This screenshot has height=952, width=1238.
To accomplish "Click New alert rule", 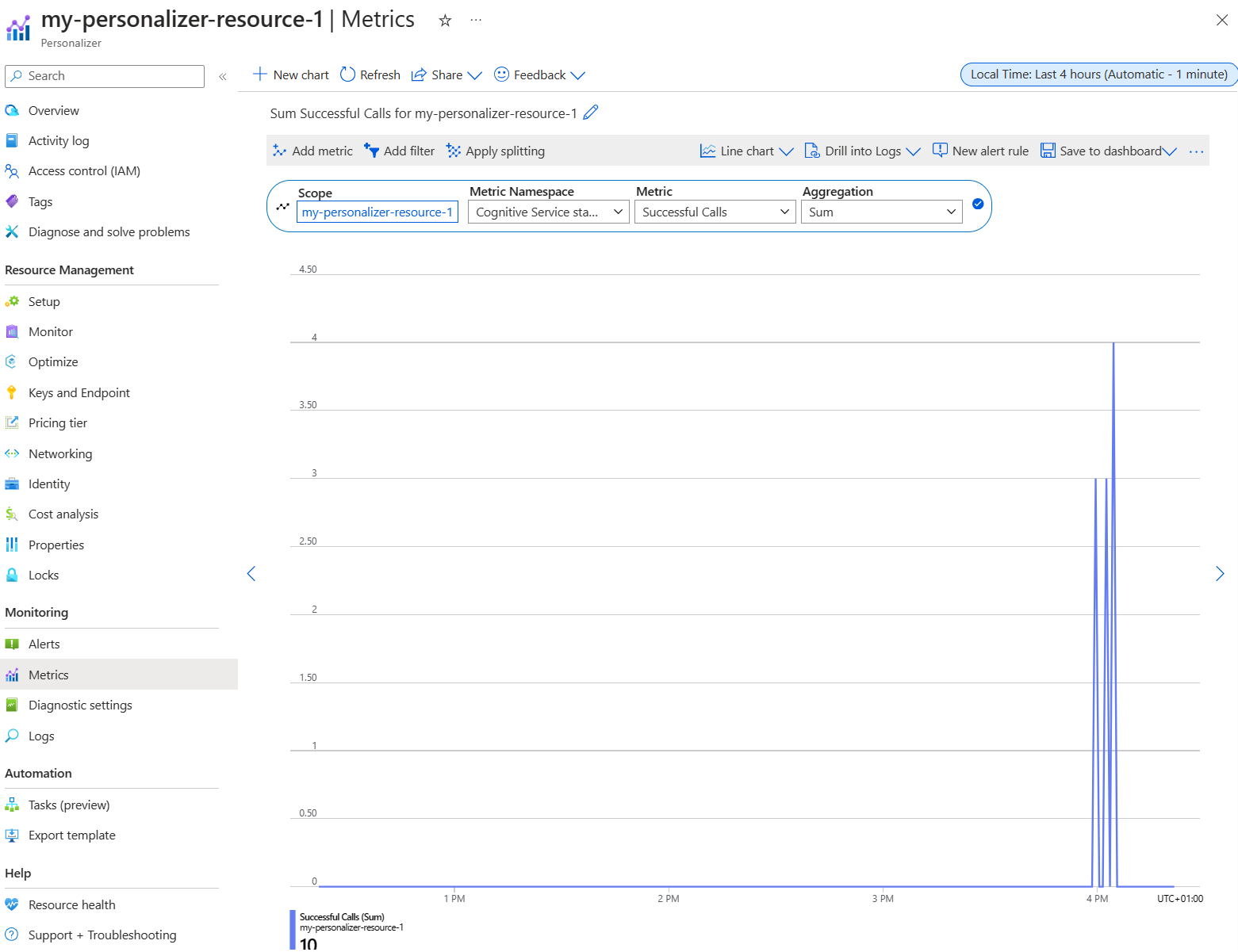I will 980,151.
